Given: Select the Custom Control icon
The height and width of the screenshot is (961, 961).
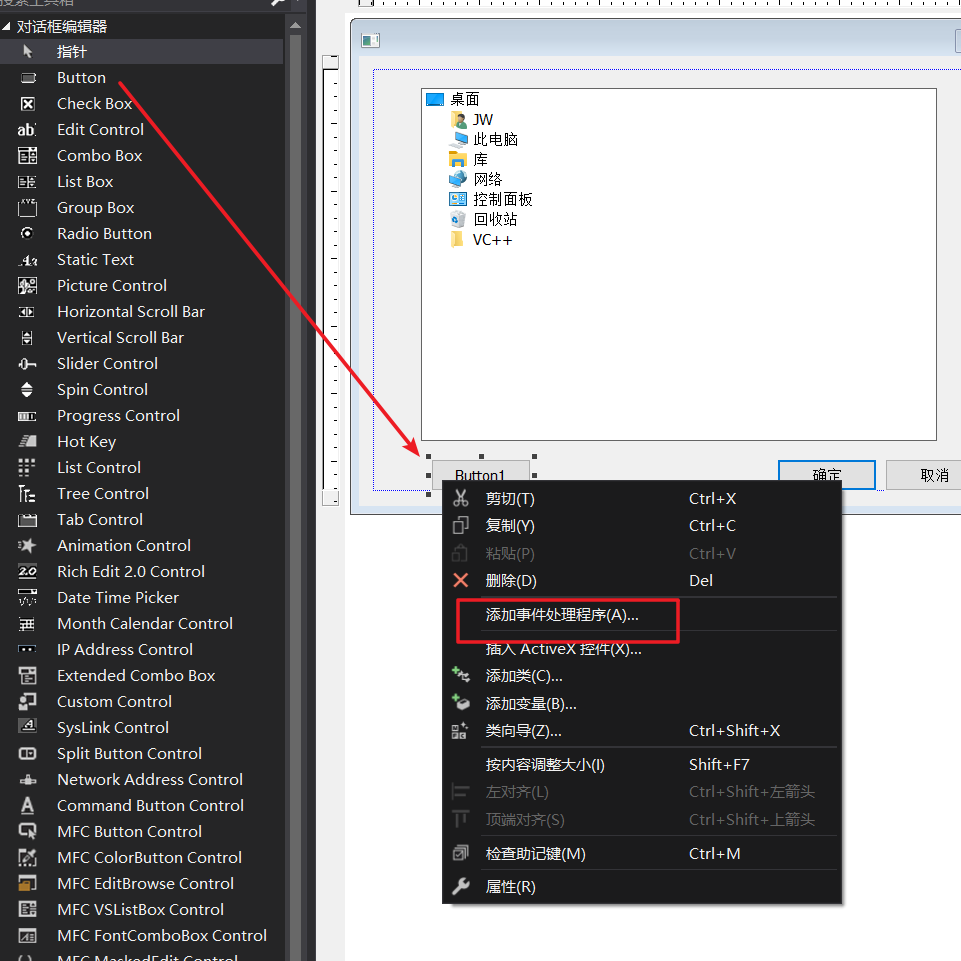Looking at the screenshot, I should (x=28, y=701).
